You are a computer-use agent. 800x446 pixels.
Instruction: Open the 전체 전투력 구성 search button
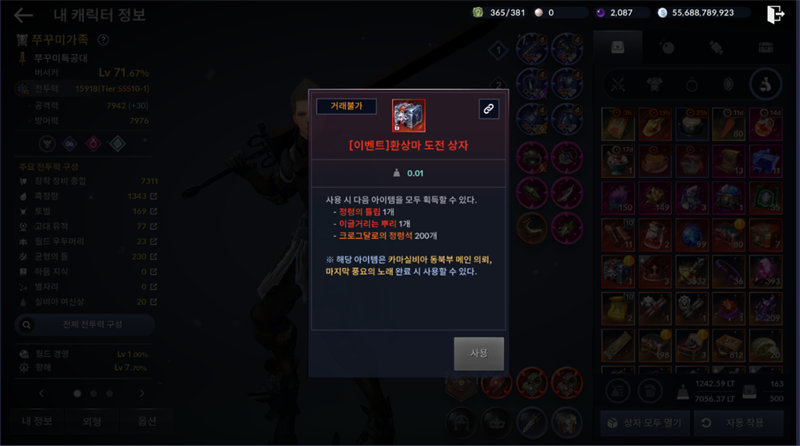85,325
